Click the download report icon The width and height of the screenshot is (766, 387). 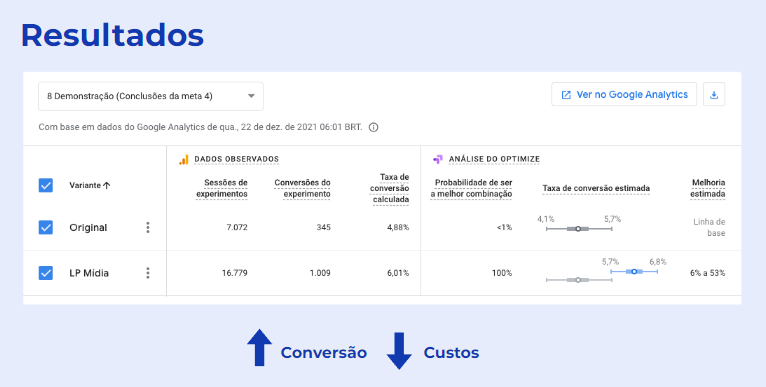(x=714, y=95)
